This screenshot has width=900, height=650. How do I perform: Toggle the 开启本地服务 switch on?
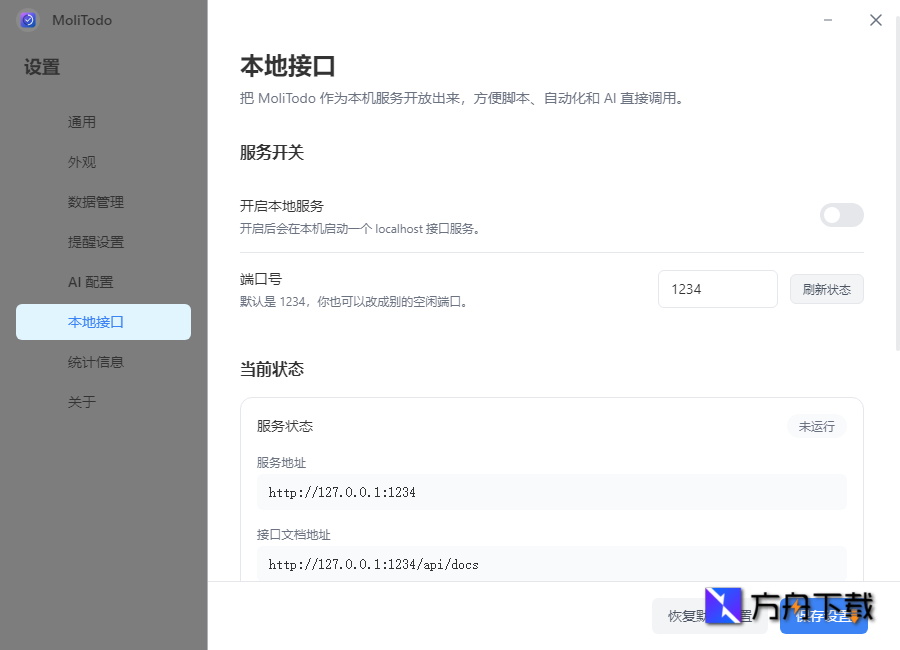(841, 215)
